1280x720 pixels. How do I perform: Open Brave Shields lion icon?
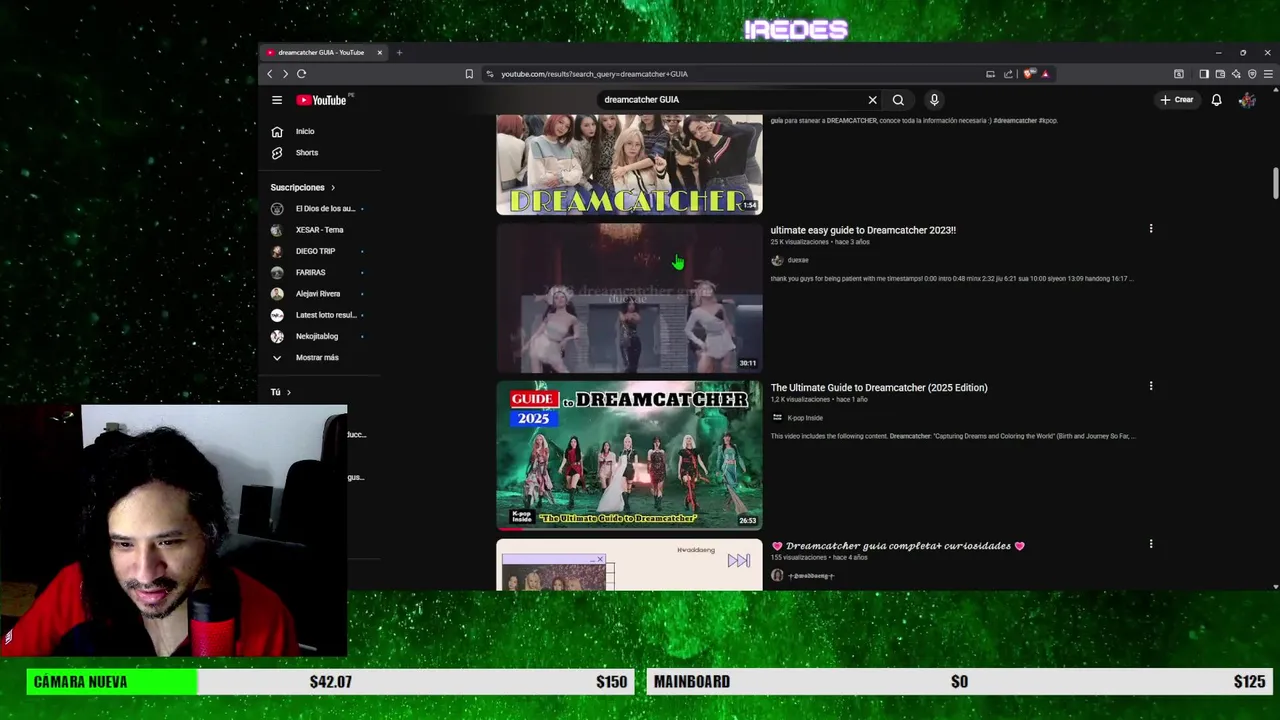pyautogui.click(x=1029, y=74)
